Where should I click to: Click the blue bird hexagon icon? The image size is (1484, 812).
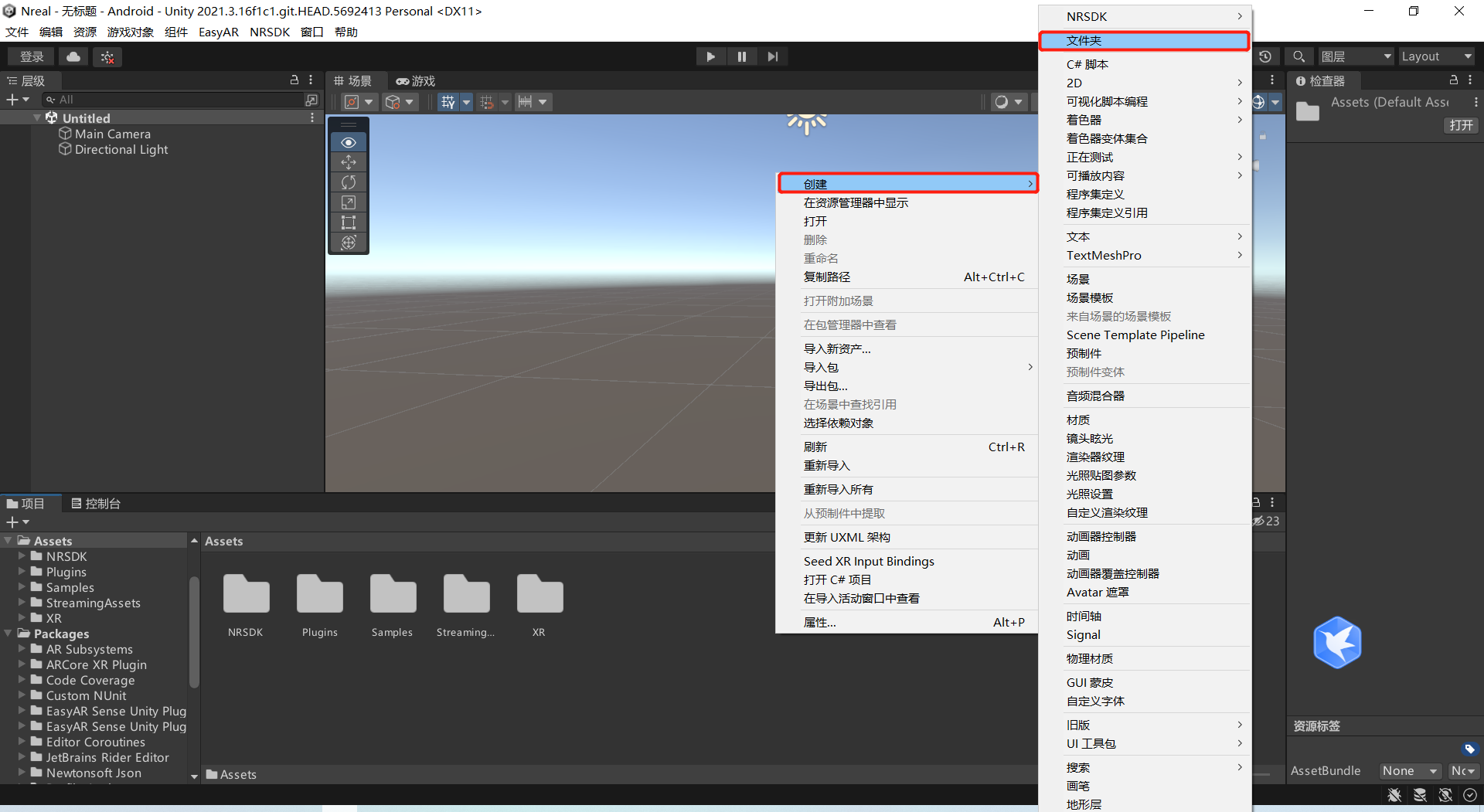point(1337,642)
